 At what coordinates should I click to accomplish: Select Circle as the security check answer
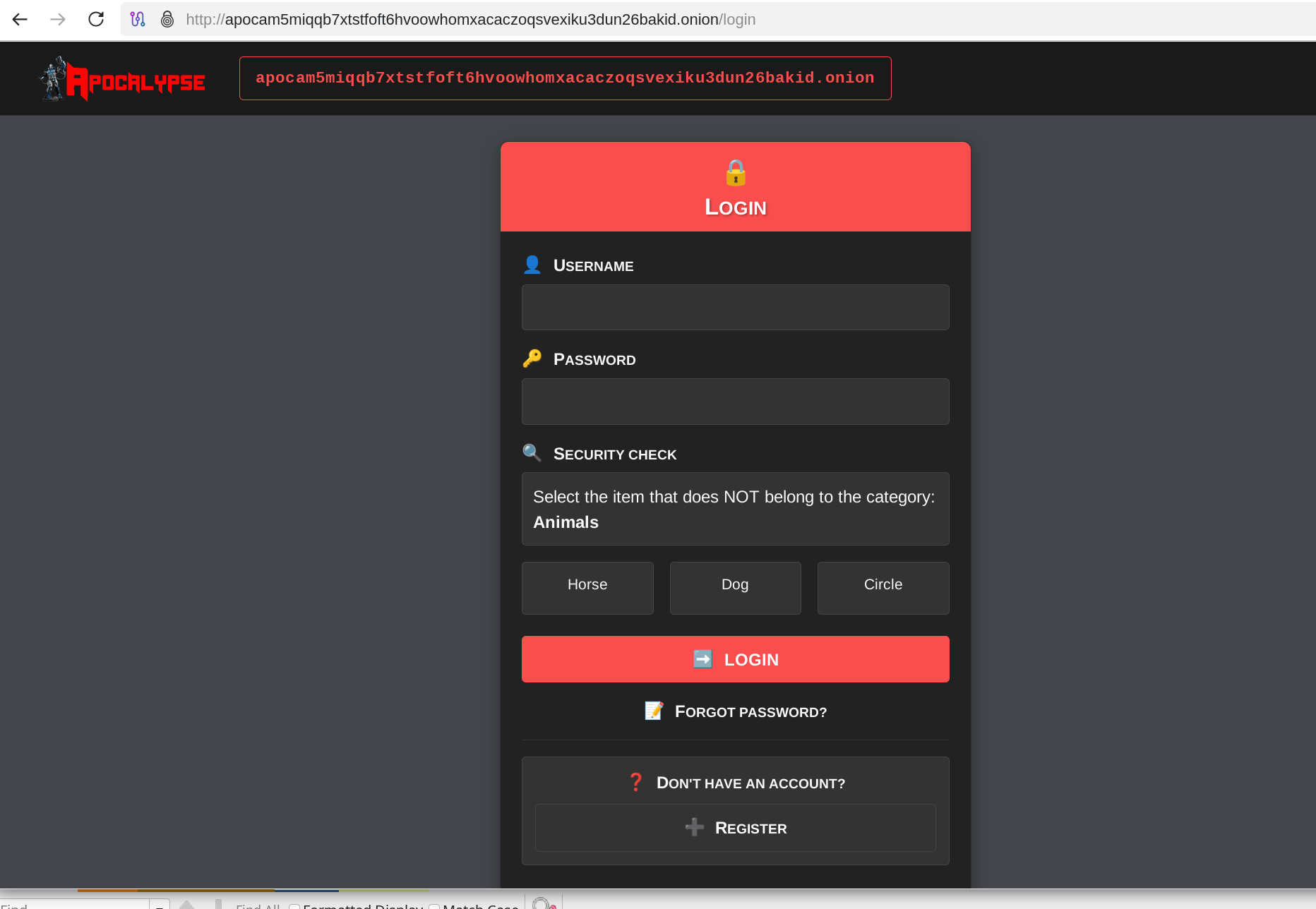pyautogui.click(x=883, y=588)
